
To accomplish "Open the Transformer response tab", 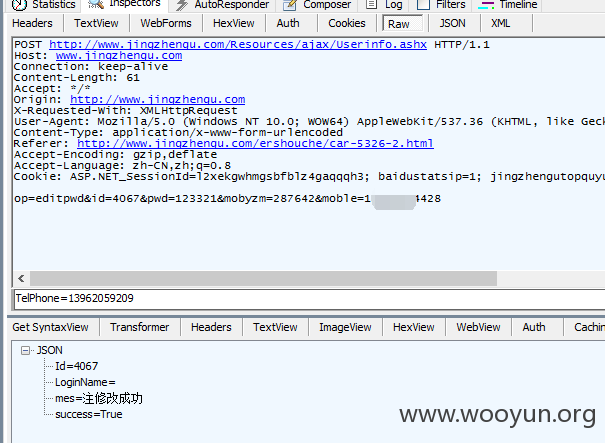I will (140, 327).
